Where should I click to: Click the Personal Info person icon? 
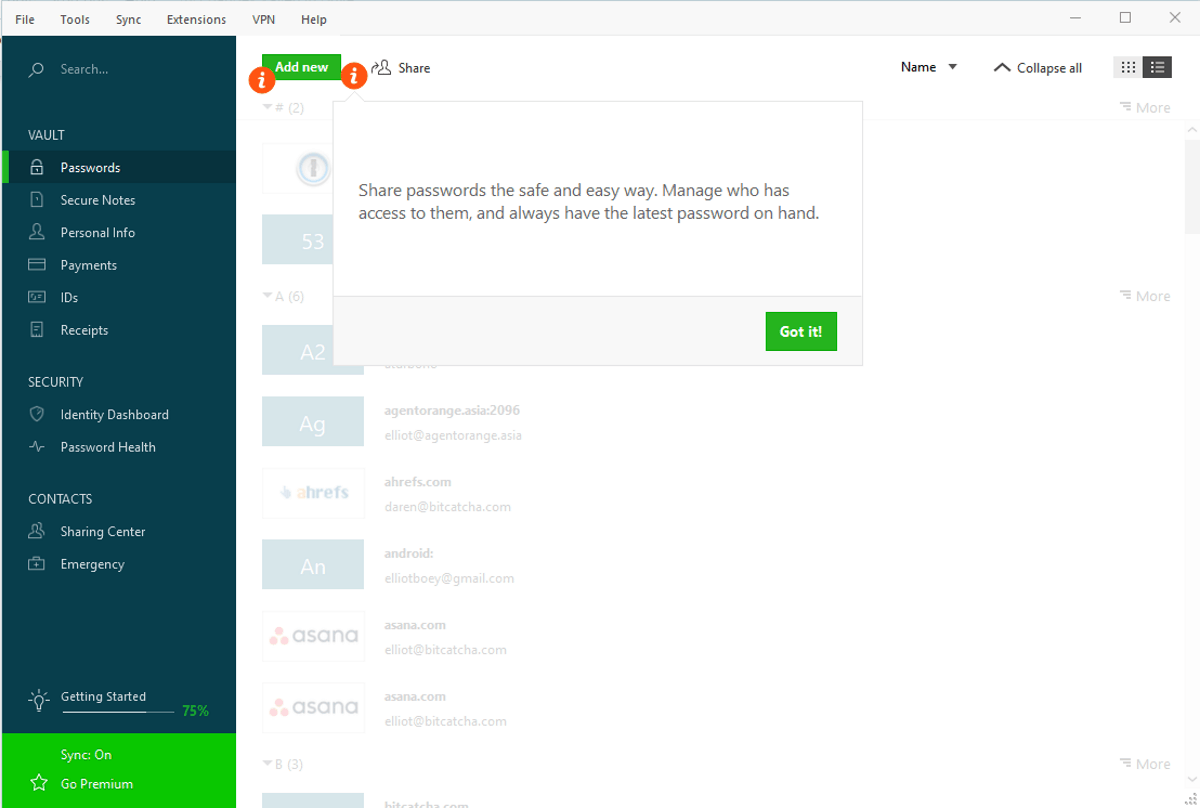(x=37, y=232)
